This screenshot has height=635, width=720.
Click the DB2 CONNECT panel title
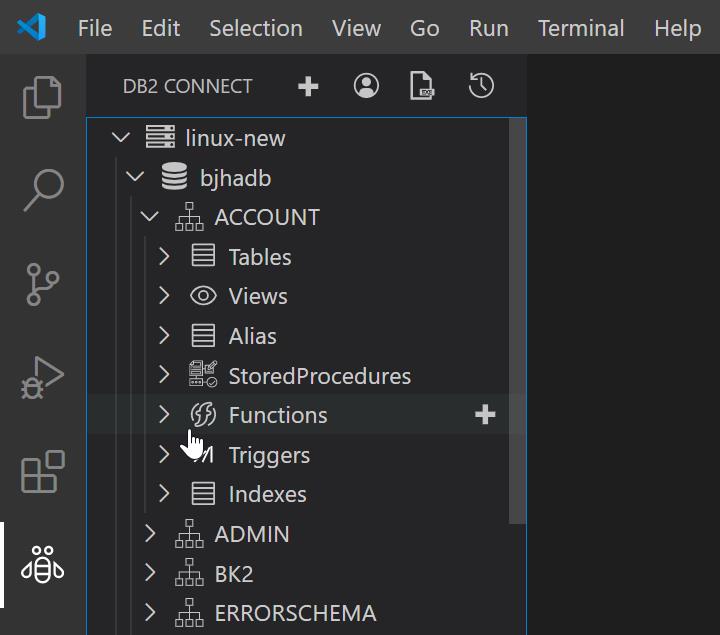(187, 86)
